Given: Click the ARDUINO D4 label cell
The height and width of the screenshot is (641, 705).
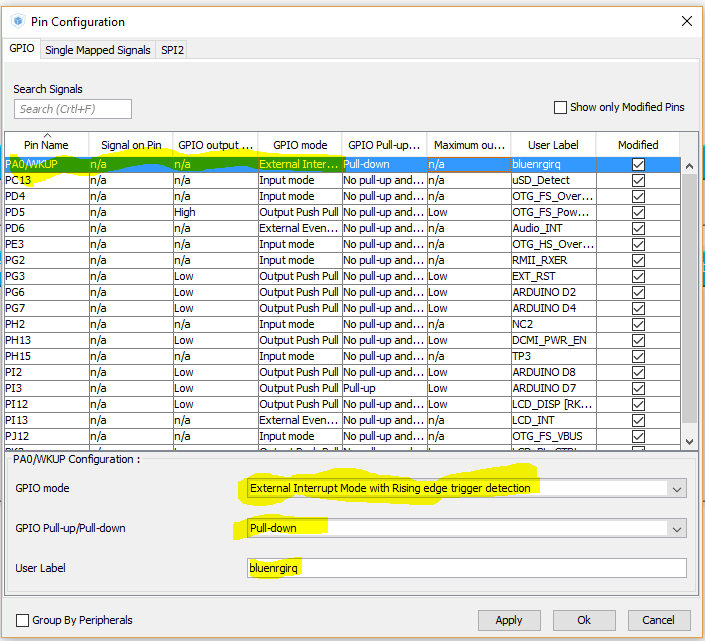Looking at the screenshot, I should [553, 308].
